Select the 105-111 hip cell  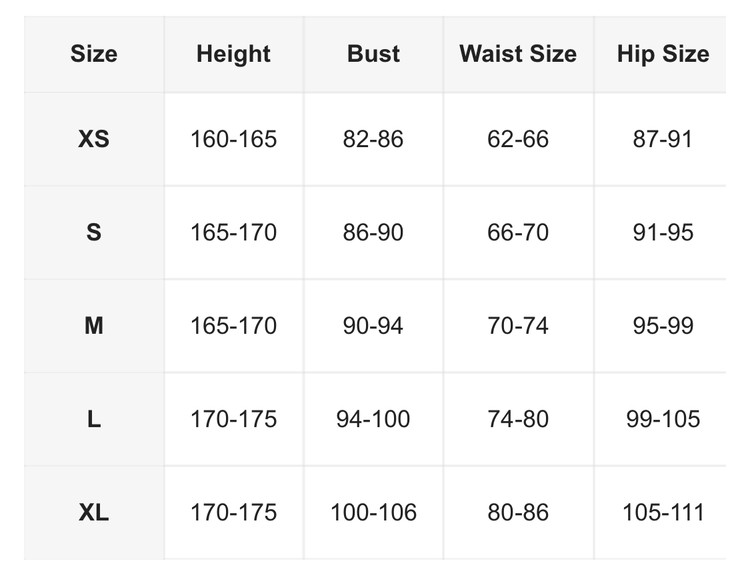coord(663,513)
